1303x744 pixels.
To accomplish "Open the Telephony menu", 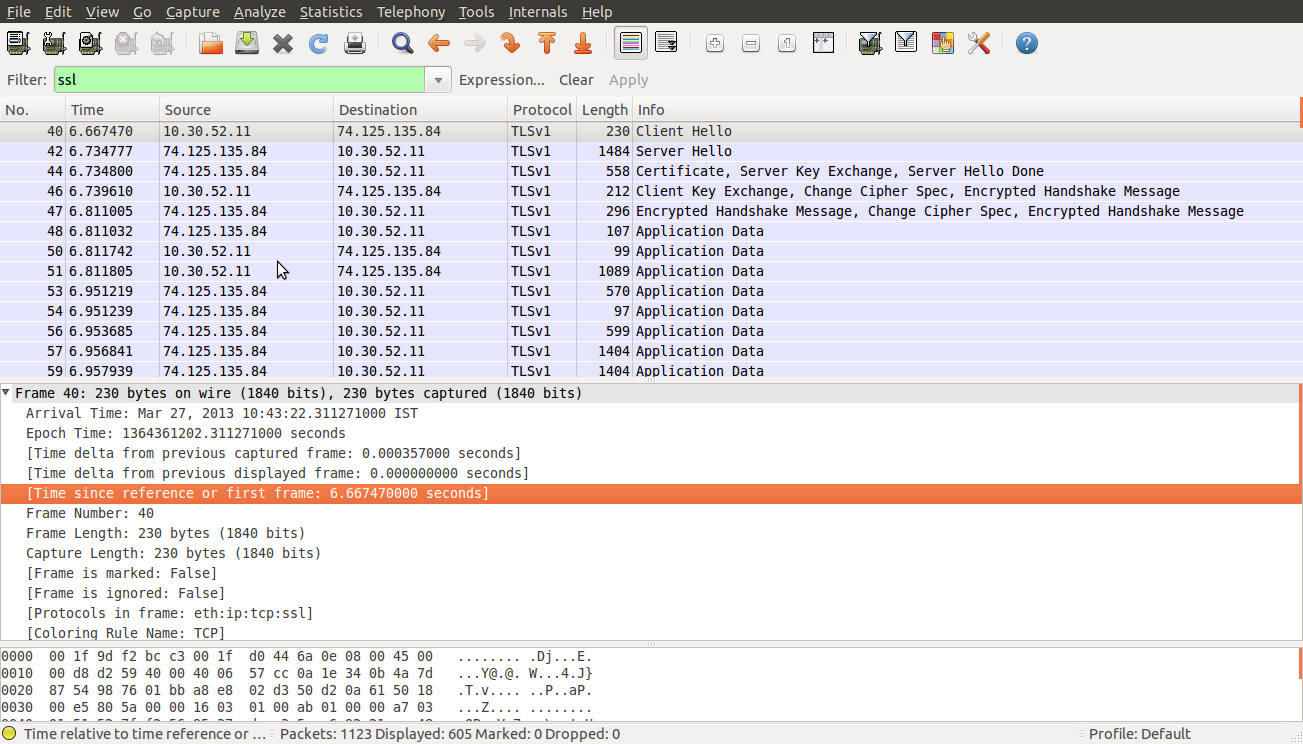I will click(411, 11).
